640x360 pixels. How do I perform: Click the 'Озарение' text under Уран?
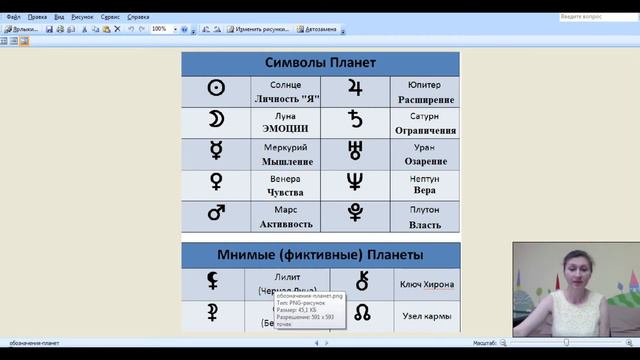pos(426,162)
